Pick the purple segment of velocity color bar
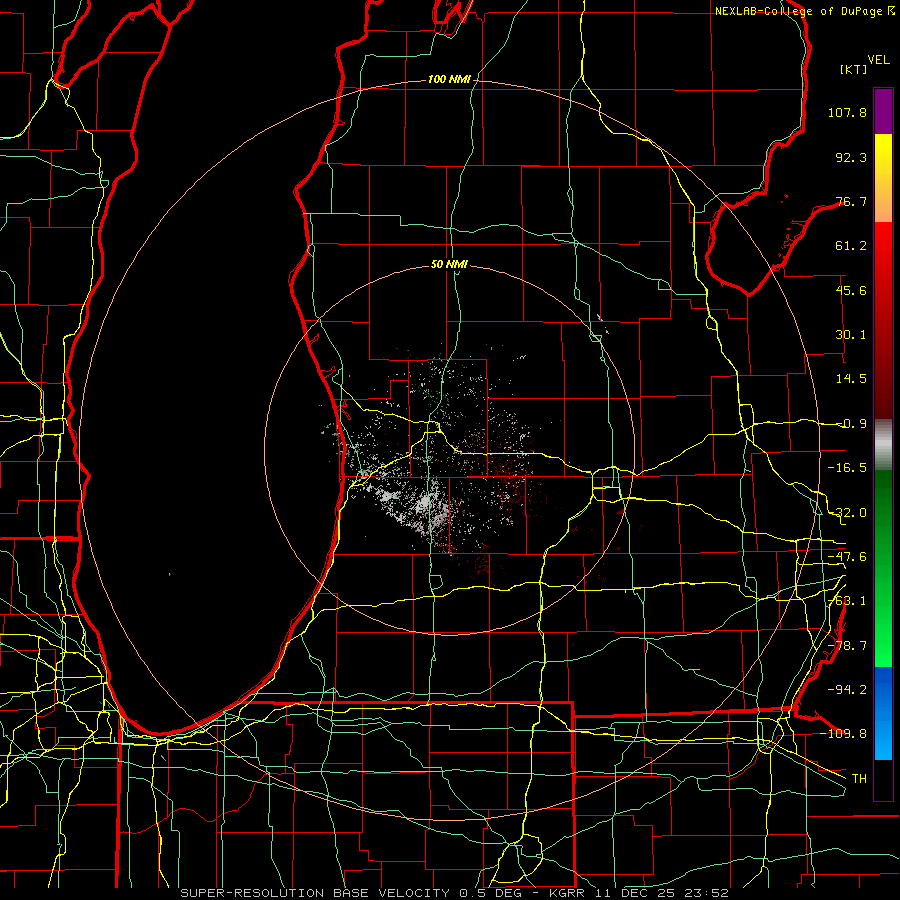This screenshot has width=900, height=900. click(x=883, y=111)
